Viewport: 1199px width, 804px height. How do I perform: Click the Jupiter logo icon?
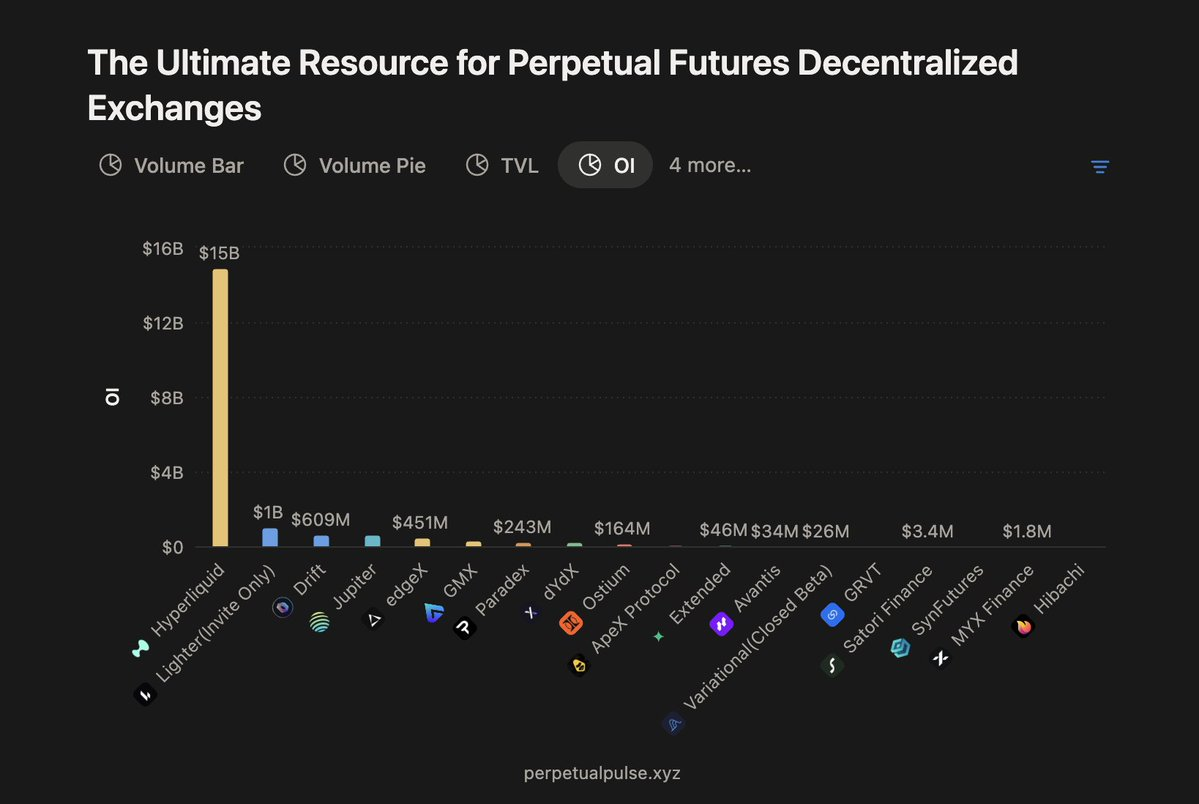coord(319,623)
